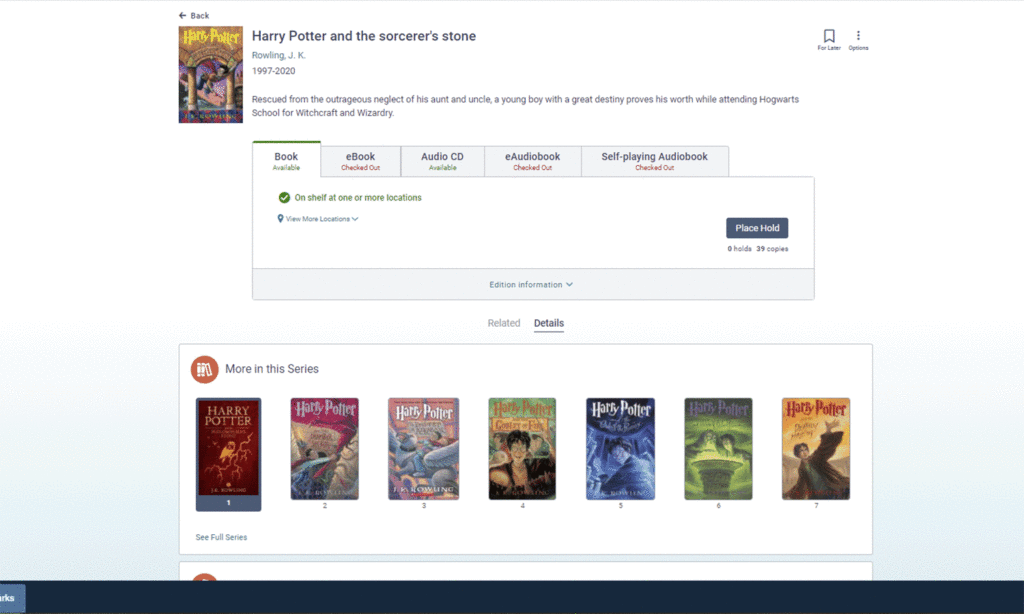
Task: Click 'On shelf at one or more locations' text
Action: 358,197
